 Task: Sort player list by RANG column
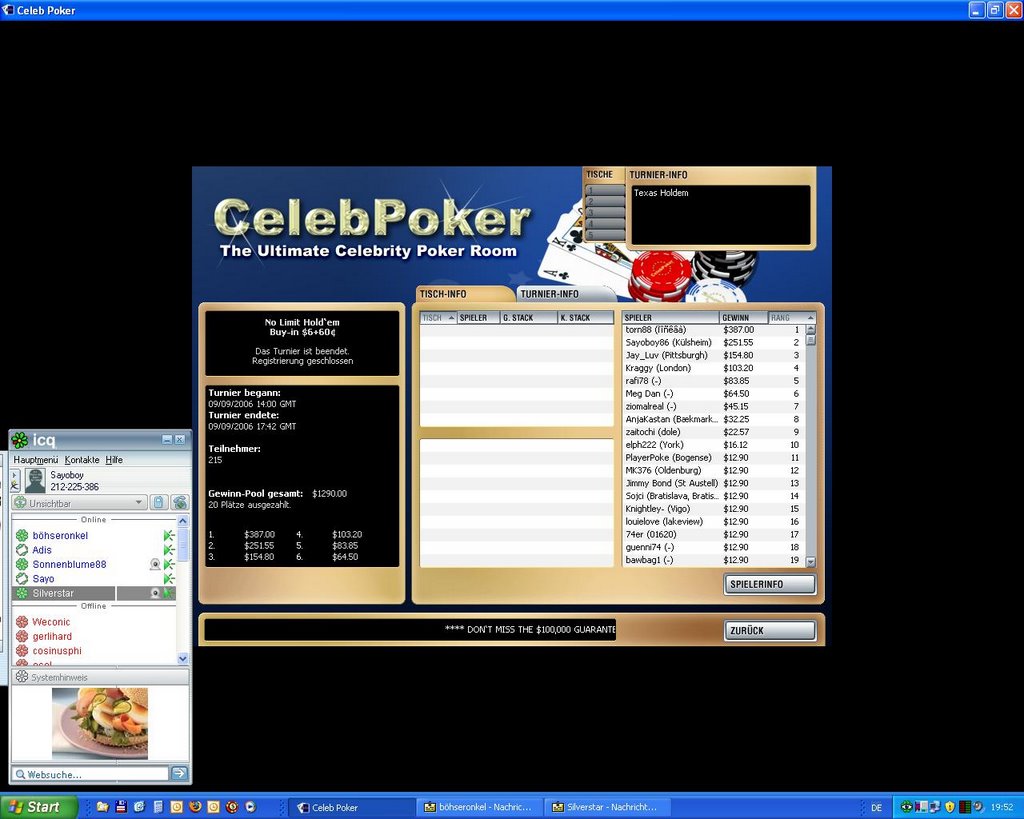coord(792,318)
